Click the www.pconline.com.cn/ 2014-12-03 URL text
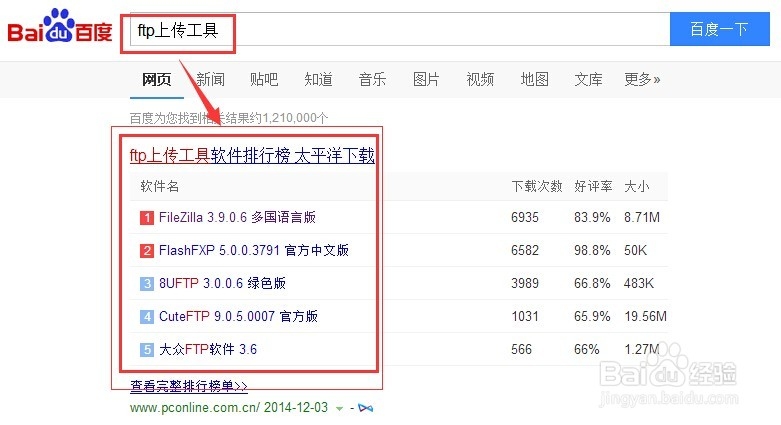Screen dimensions: 781x425 (x=229, y=408)
